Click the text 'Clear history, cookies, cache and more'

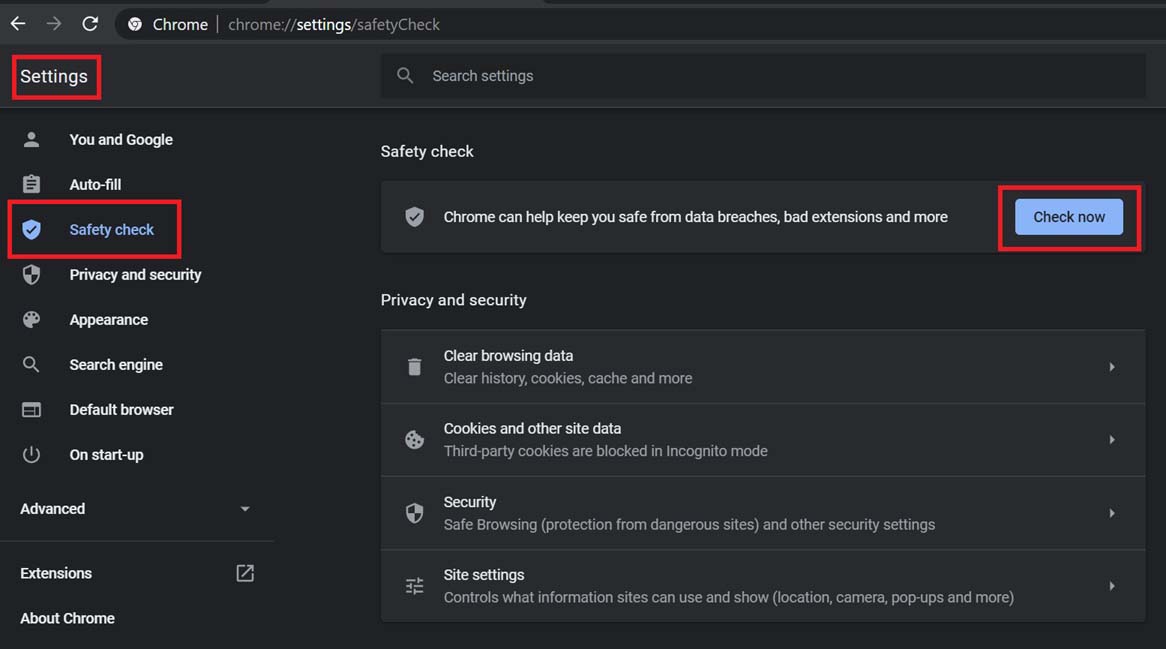pyautogui.click(x=568, y=378)
